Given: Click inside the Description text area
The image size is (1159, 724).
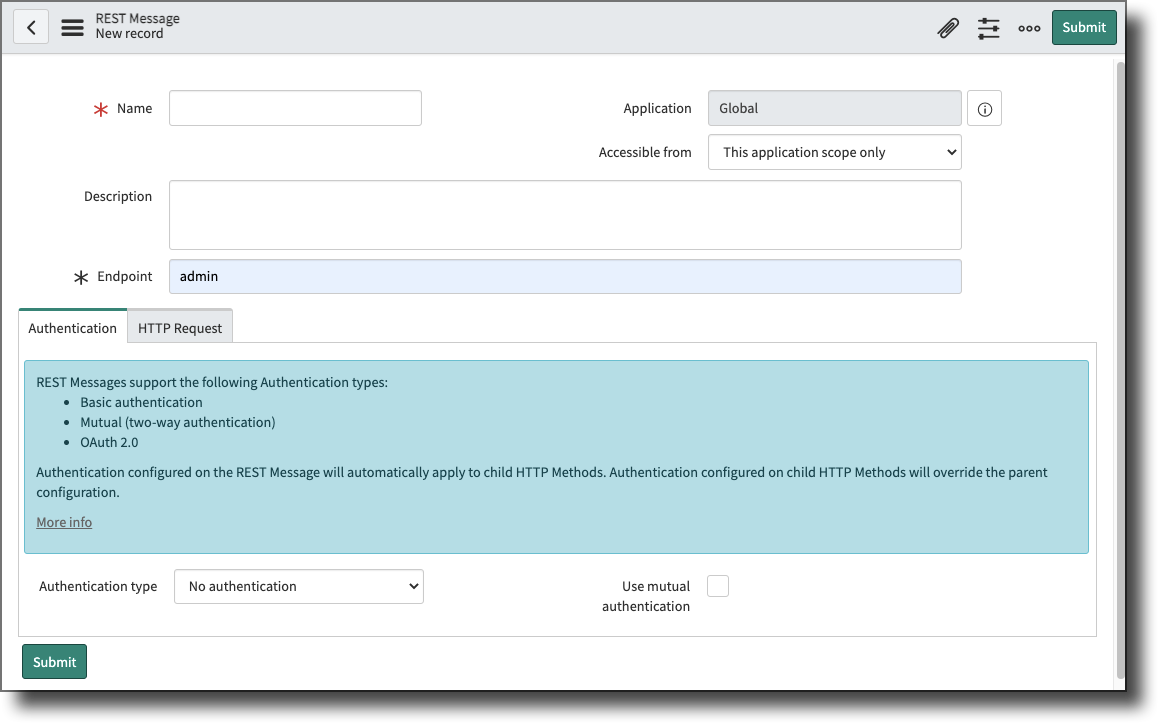Looking at the screenshot, I should (x=565, y=213).
